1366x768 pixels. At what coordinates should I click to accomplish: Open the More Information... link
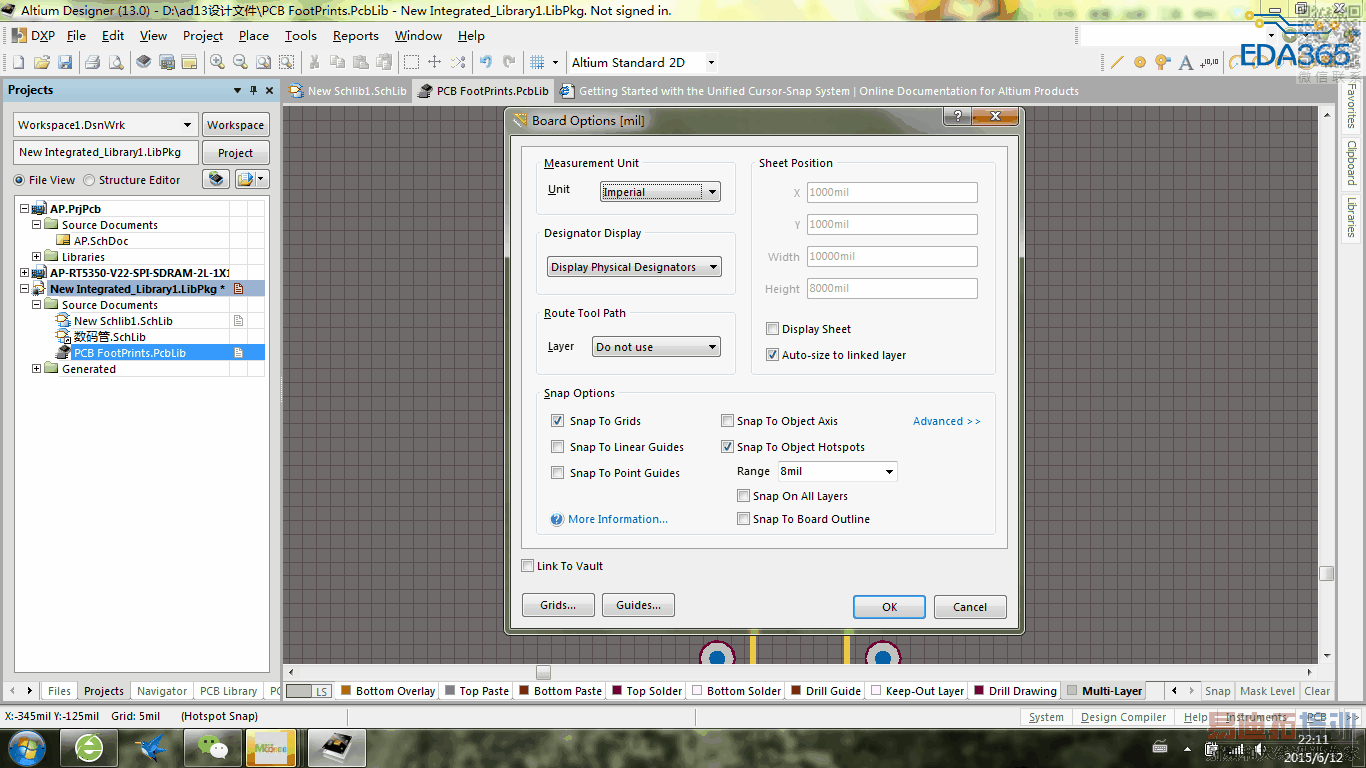click(x=618, y=519)
